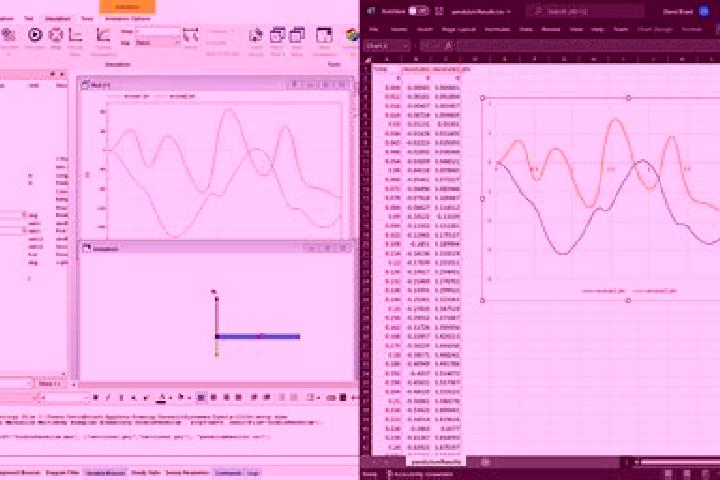
Task: Switch to the Excel Insert tab
Action: pyautogui.click(x=424, y=29)
